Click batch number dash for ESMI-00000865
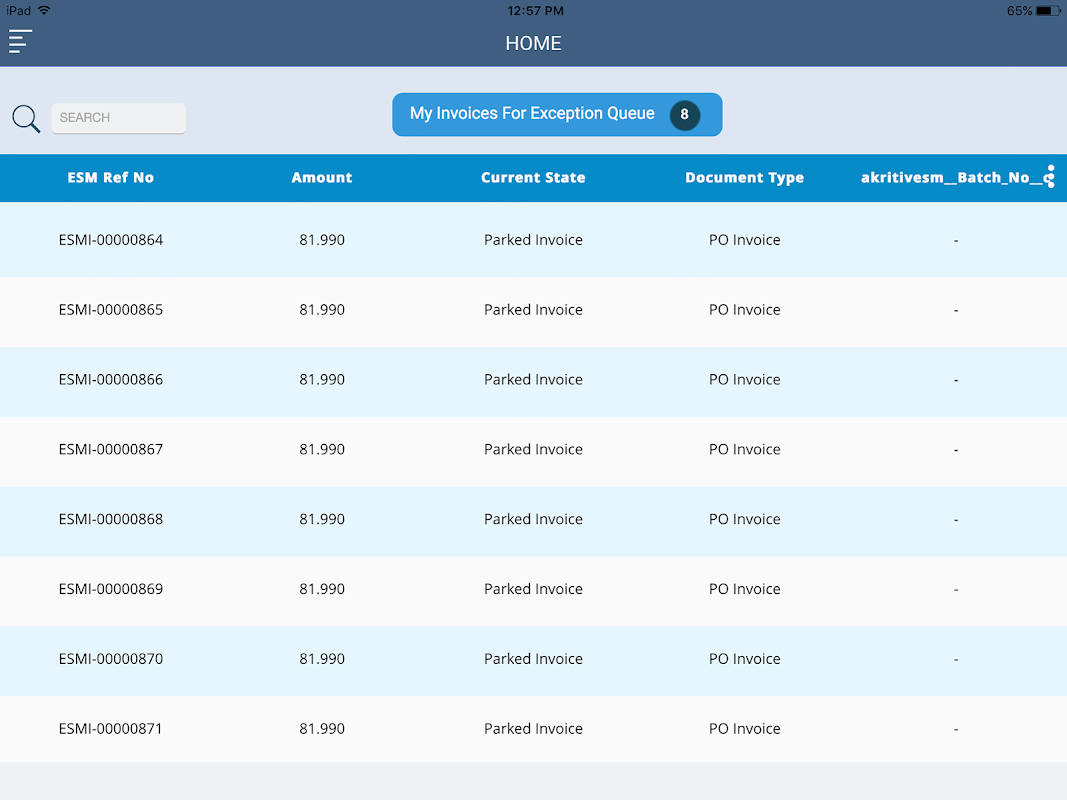The image size is (1067, 800). coord(956,310)
